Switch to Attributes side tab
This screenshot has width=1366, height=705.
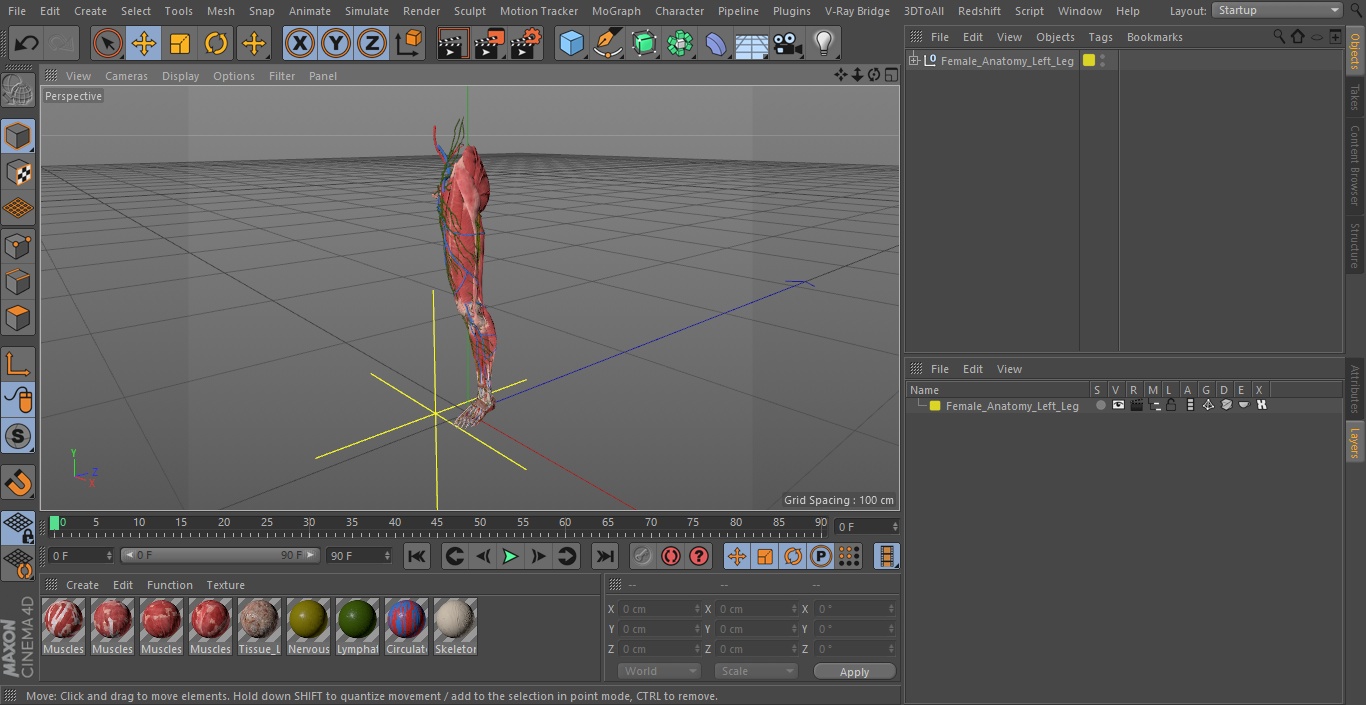[x=1355, y=389]
